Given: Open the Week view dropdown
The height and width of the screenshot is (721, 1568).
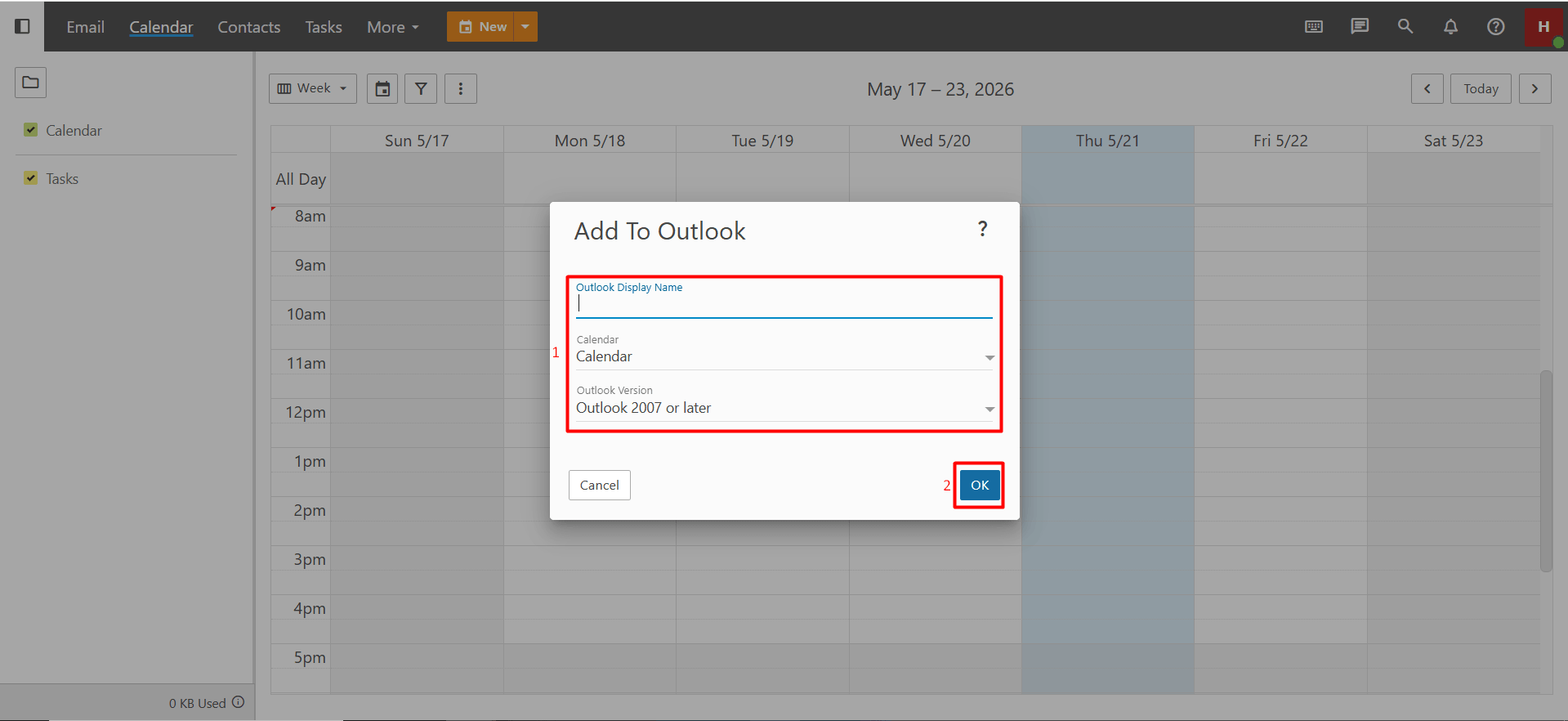Looking at the screenshot, I should click(x=313, y=88).
